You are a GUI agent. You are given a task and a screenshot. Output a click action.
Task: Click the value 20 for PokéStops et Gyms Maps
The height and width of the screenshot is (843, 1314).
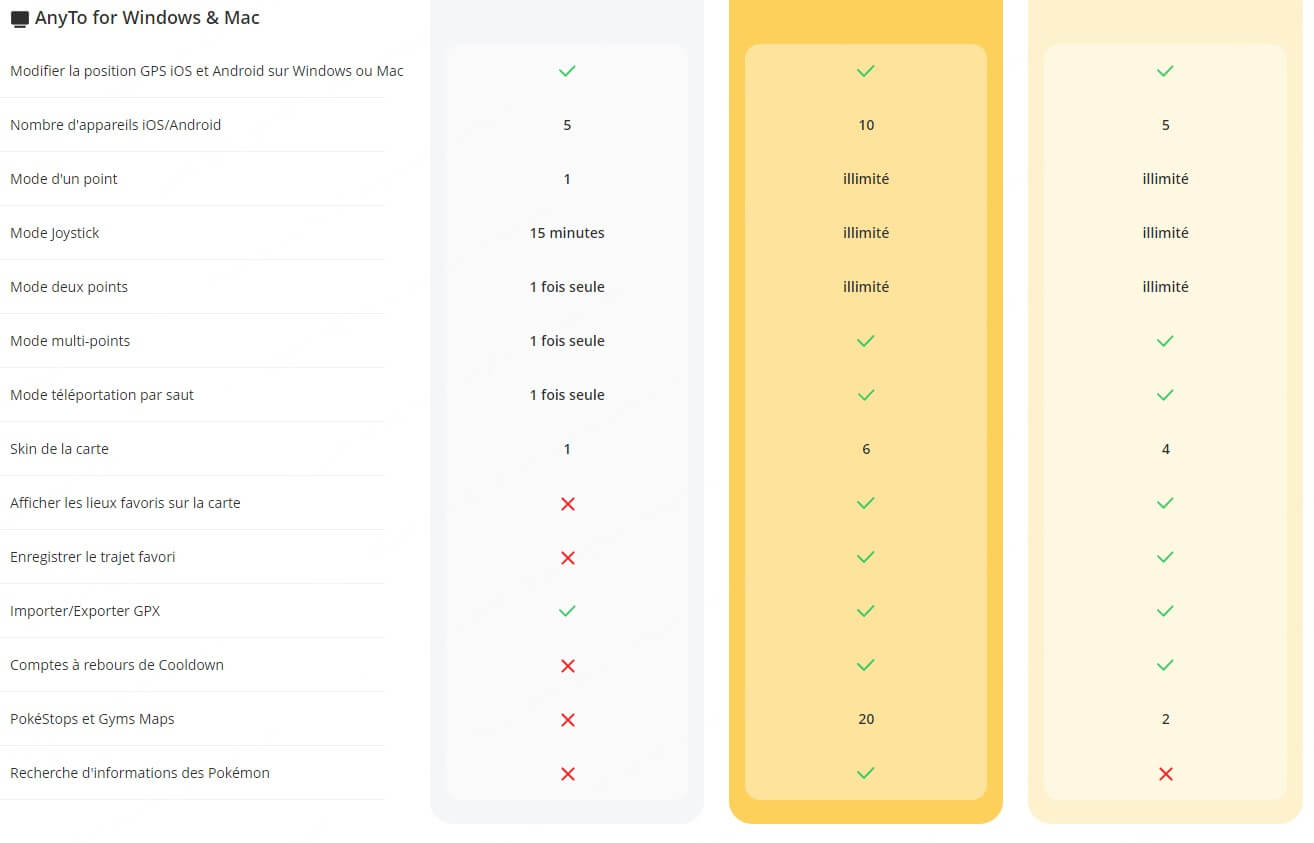point(866,719)
